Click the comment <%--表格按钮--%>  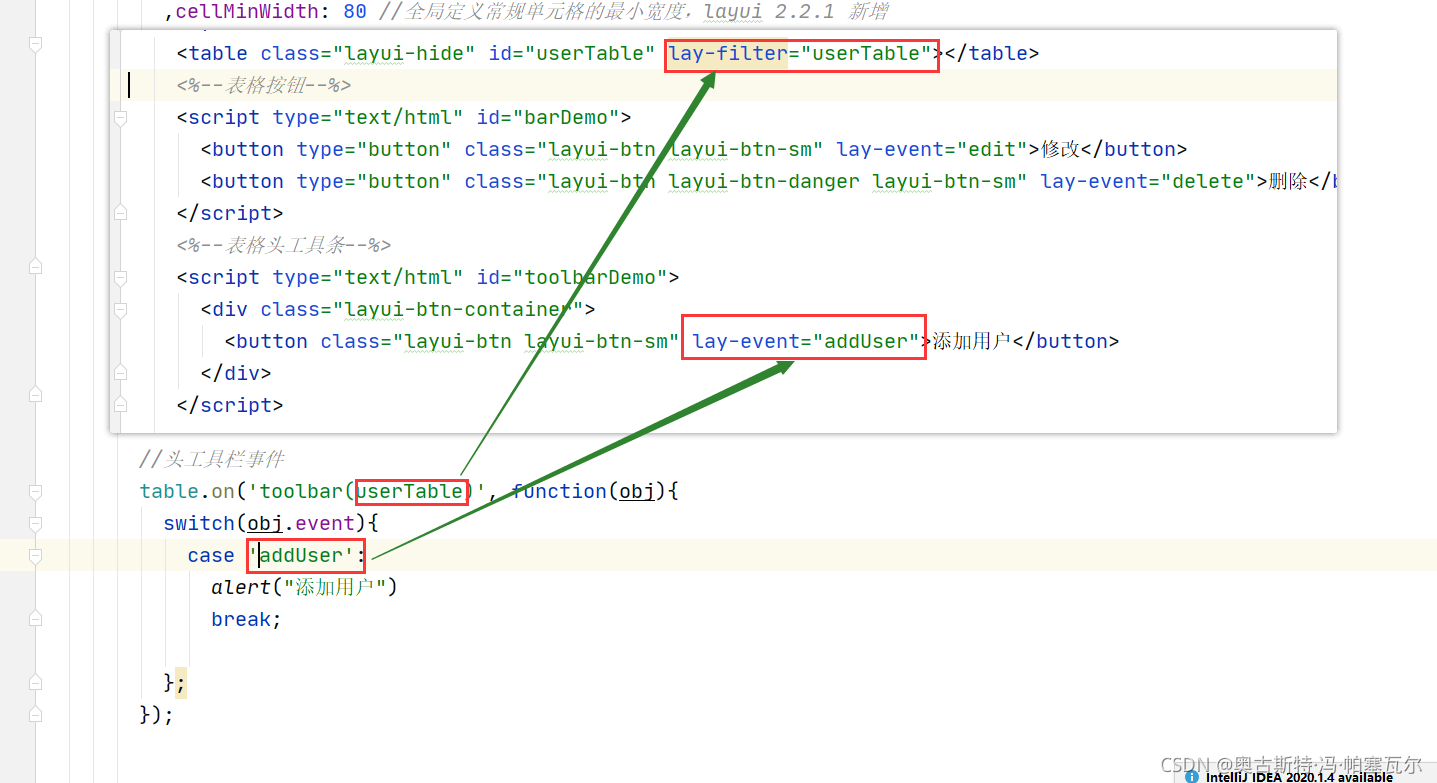click(264, 85)
